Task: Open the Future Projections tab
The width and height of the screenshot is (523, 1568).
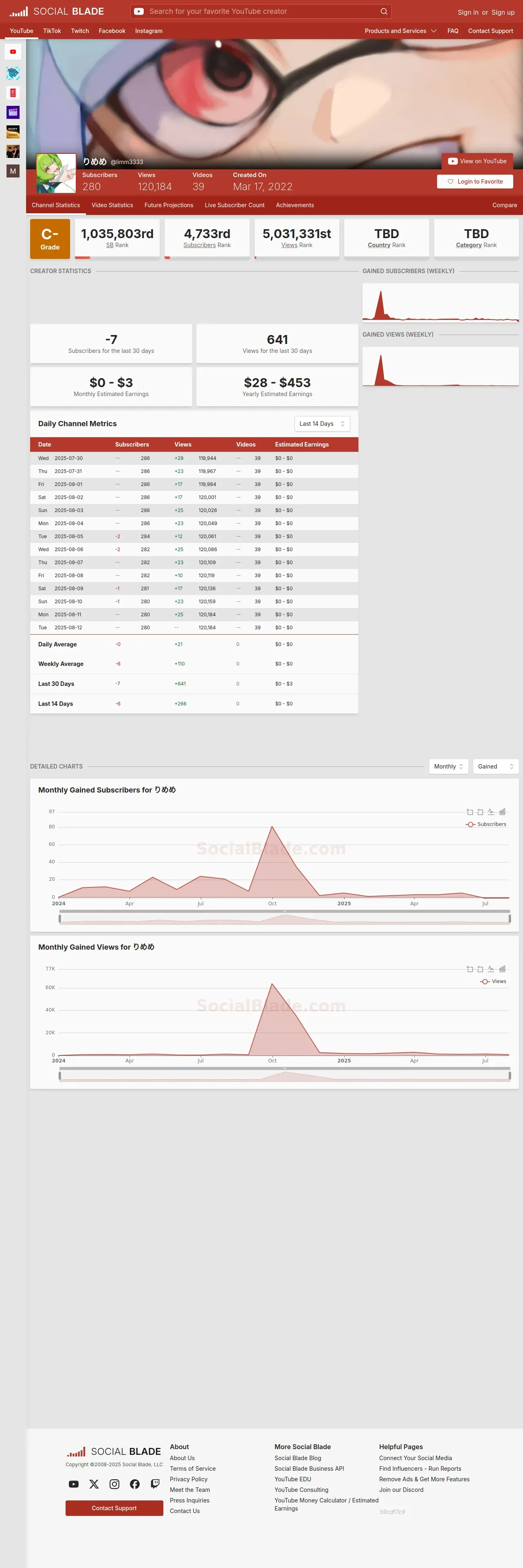Action: (x=169, y=205)
